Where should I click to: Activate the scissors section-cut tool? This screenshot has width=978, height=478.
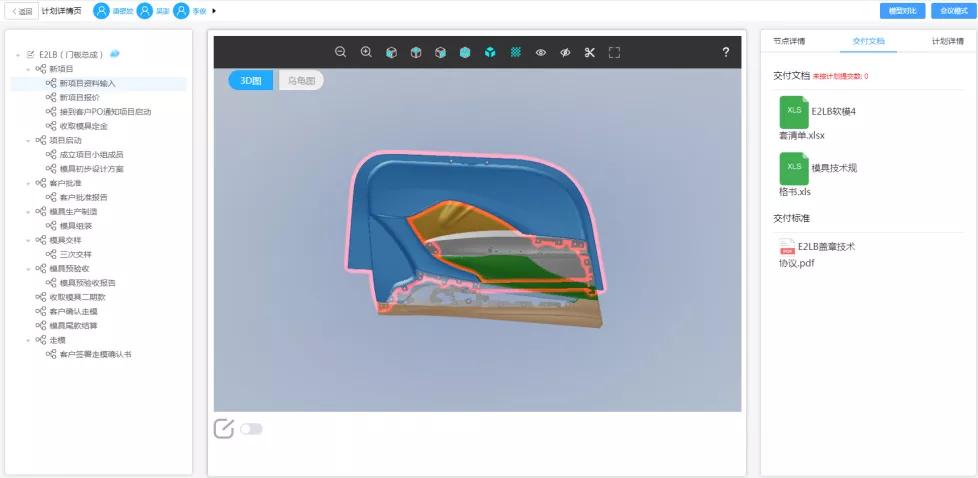coord(589,52)
